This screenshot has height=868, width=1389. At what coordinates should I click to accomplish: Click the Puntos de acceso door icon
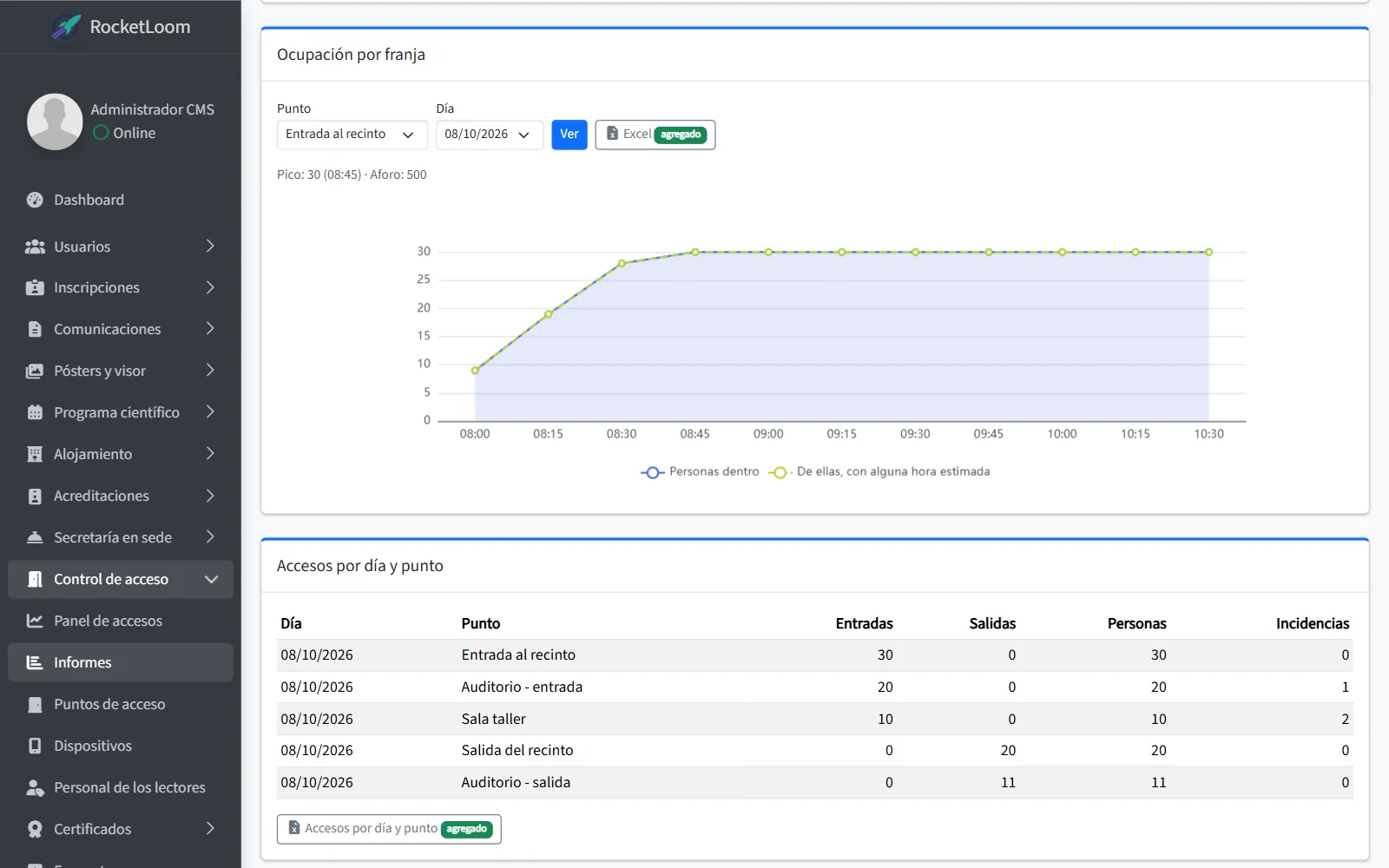pyautogui.click(x=35, y=704)
